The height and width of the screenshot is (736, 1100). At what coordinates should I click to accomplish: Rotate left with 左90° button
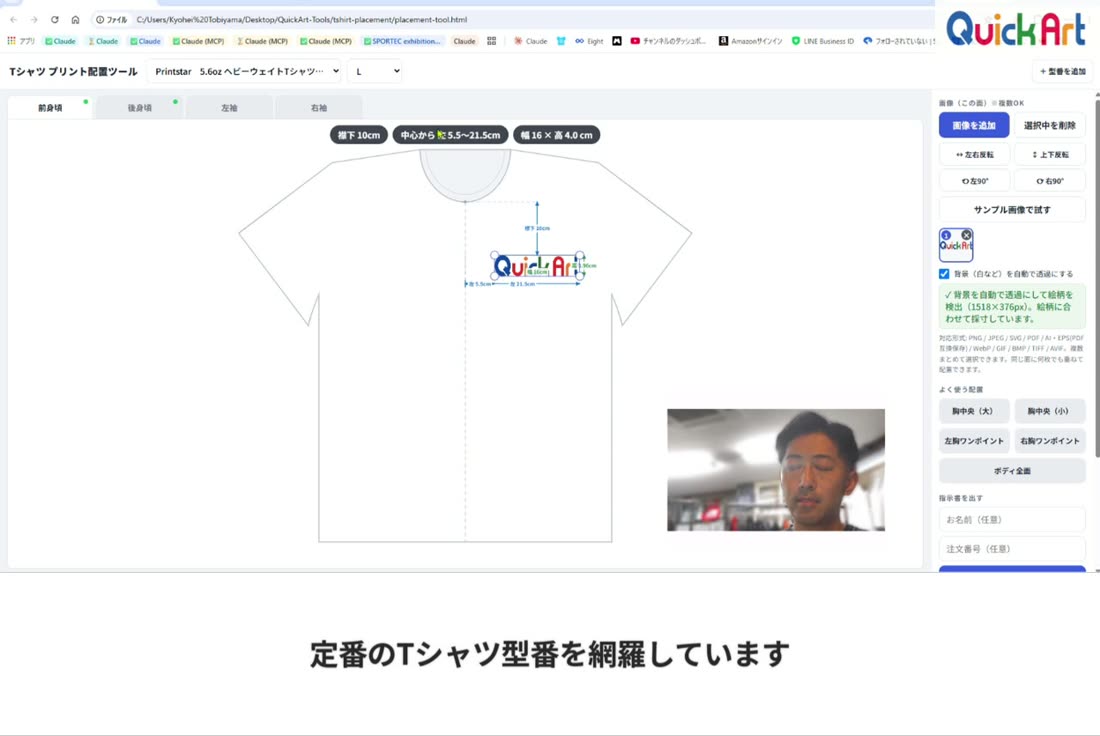974,181
